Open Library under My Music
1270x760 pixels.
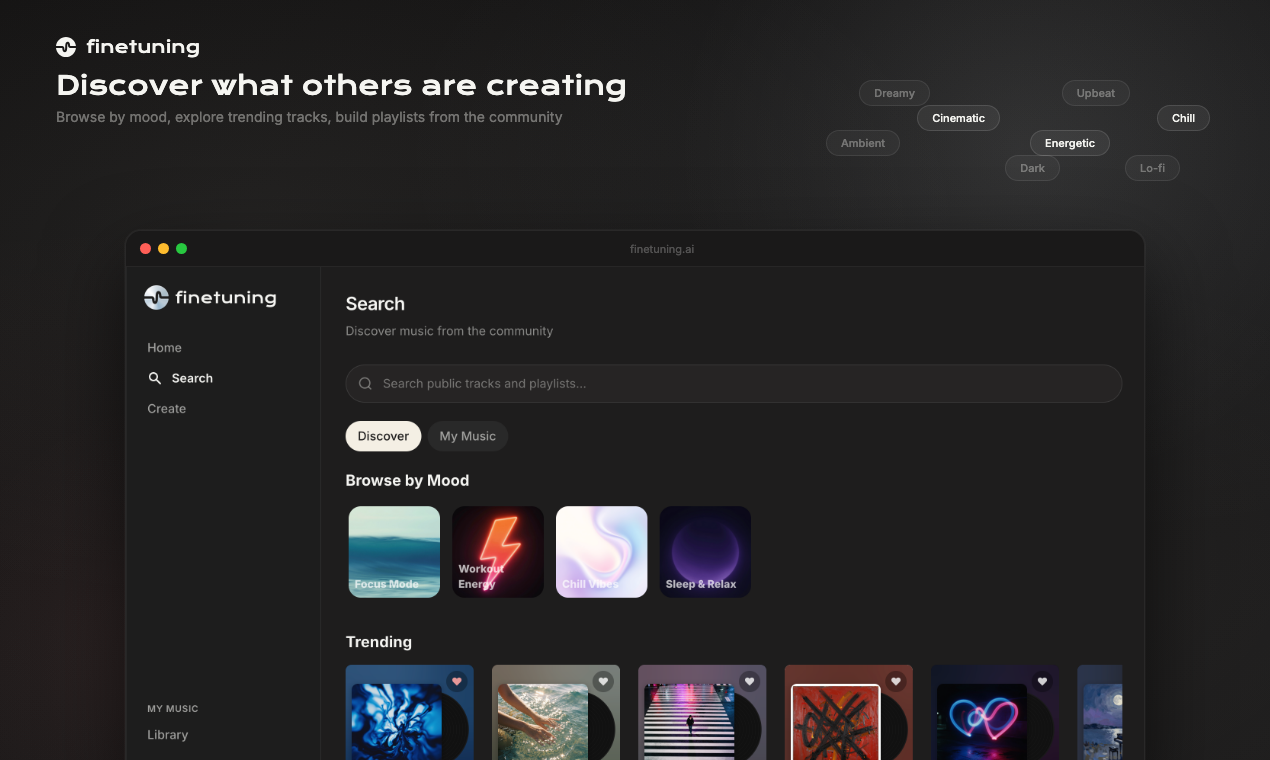click(x=167, y=734)
